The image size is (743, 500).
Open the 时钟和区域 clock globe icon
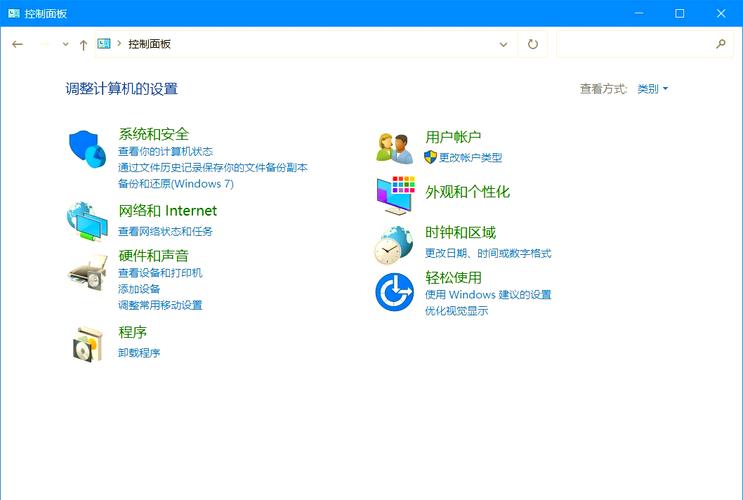coord(393,245)
